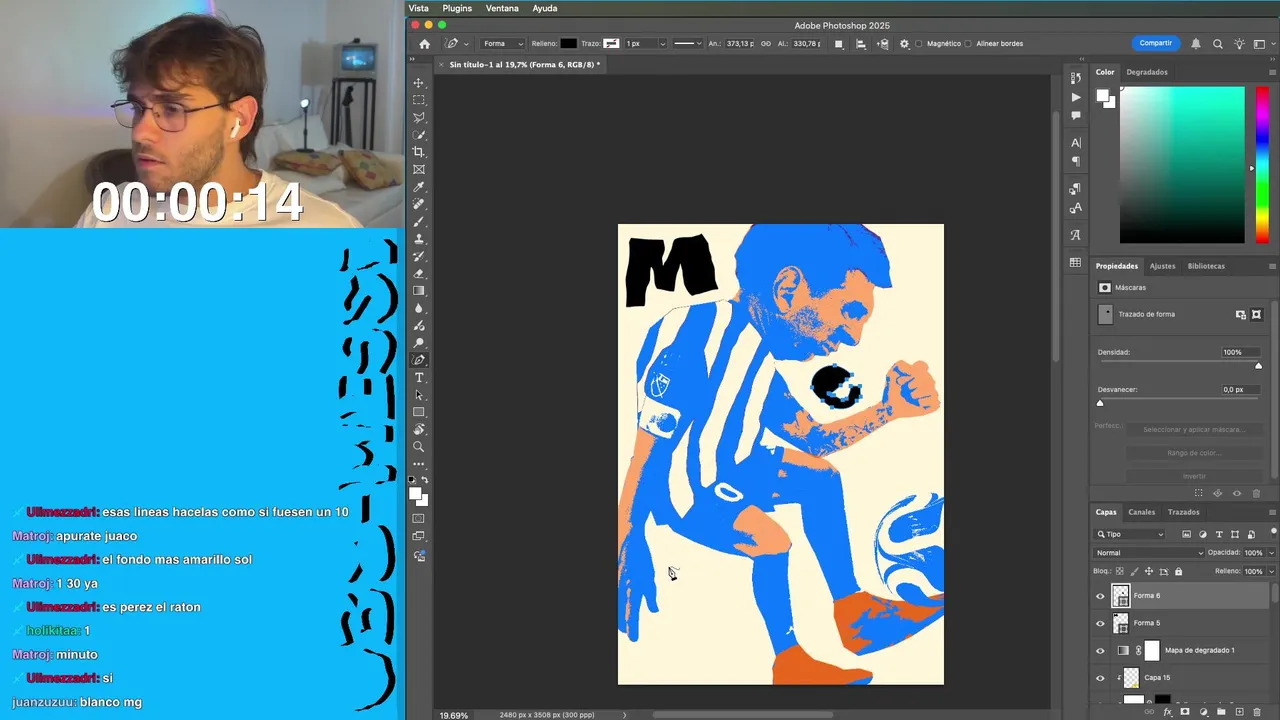Viewport: 1280px width, 720px height.
Task: Select the Move tool
Action: [x=419, y=83]
